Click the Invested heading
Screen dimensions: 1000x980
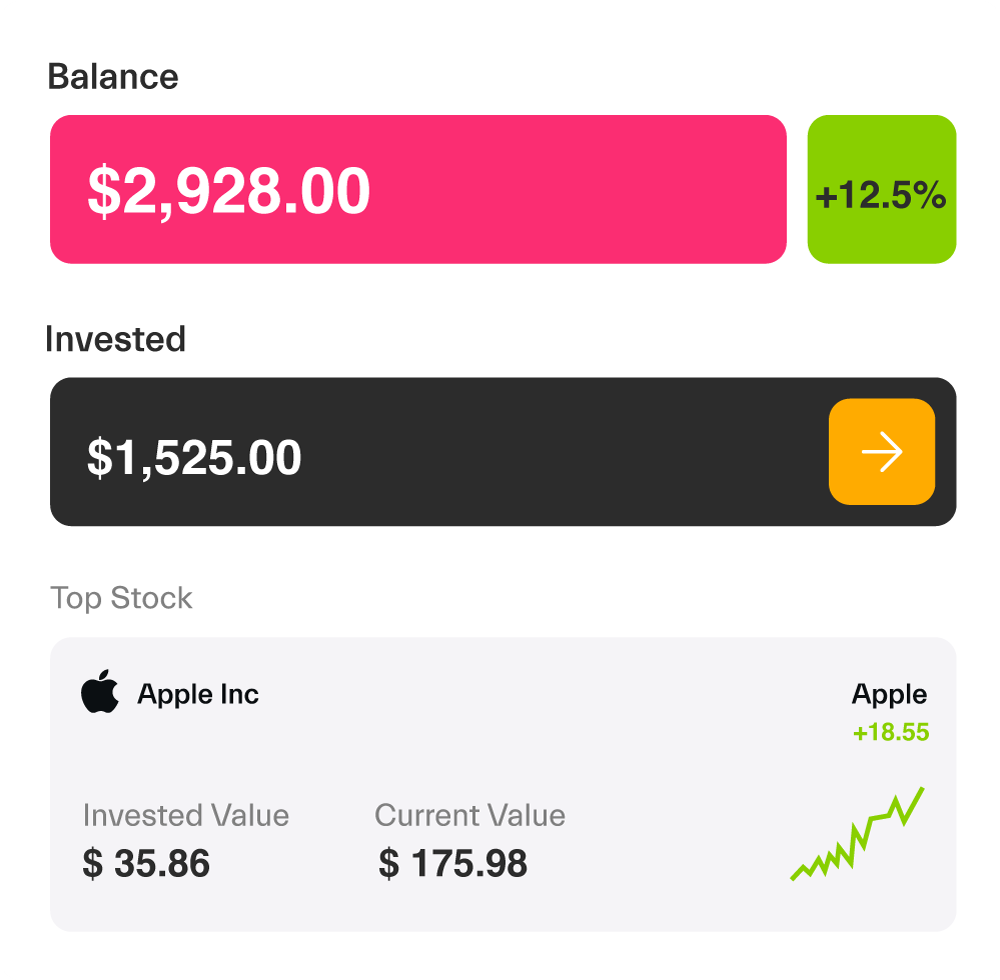(x=116, y=340)
